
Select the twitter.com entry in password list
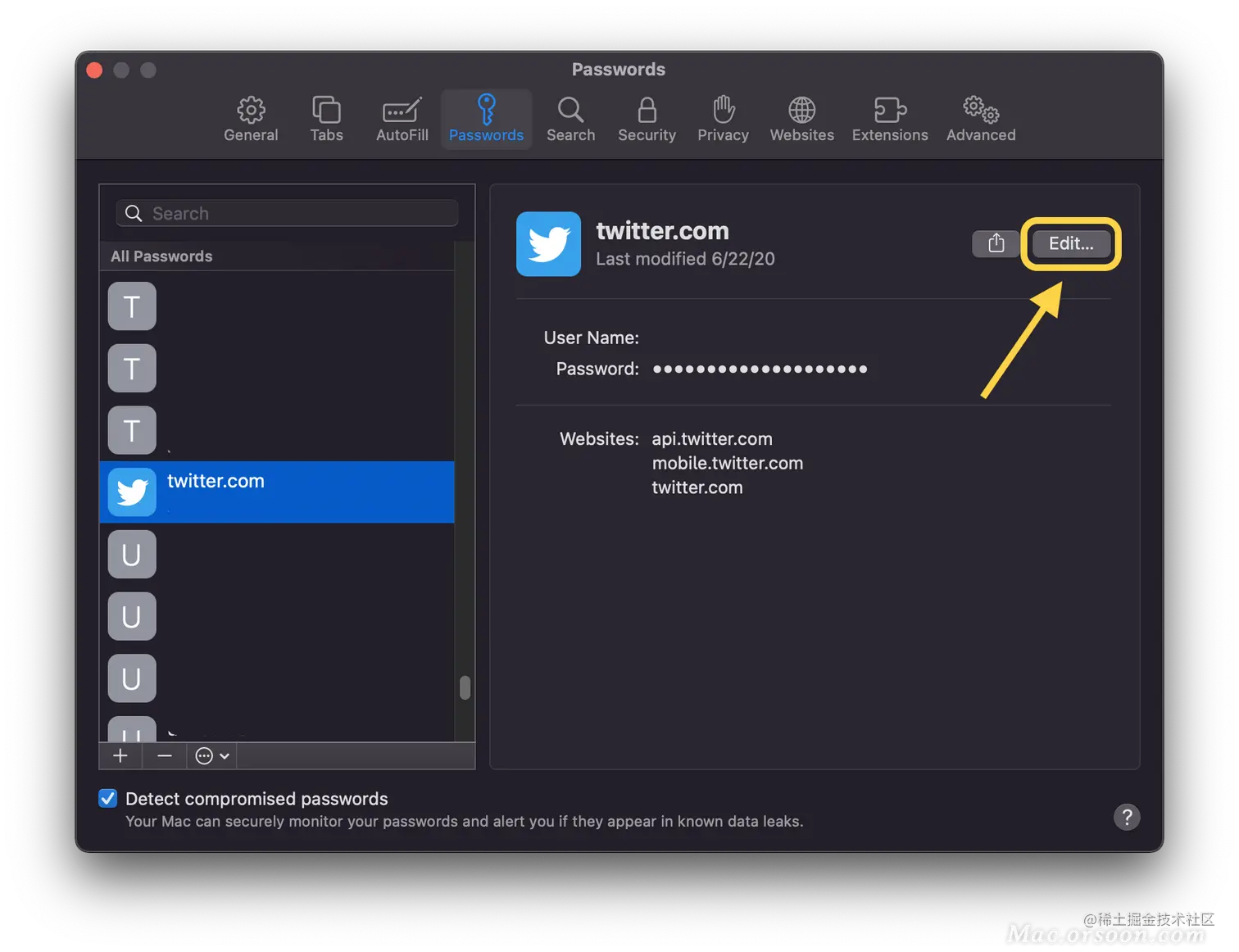point(277,492)
